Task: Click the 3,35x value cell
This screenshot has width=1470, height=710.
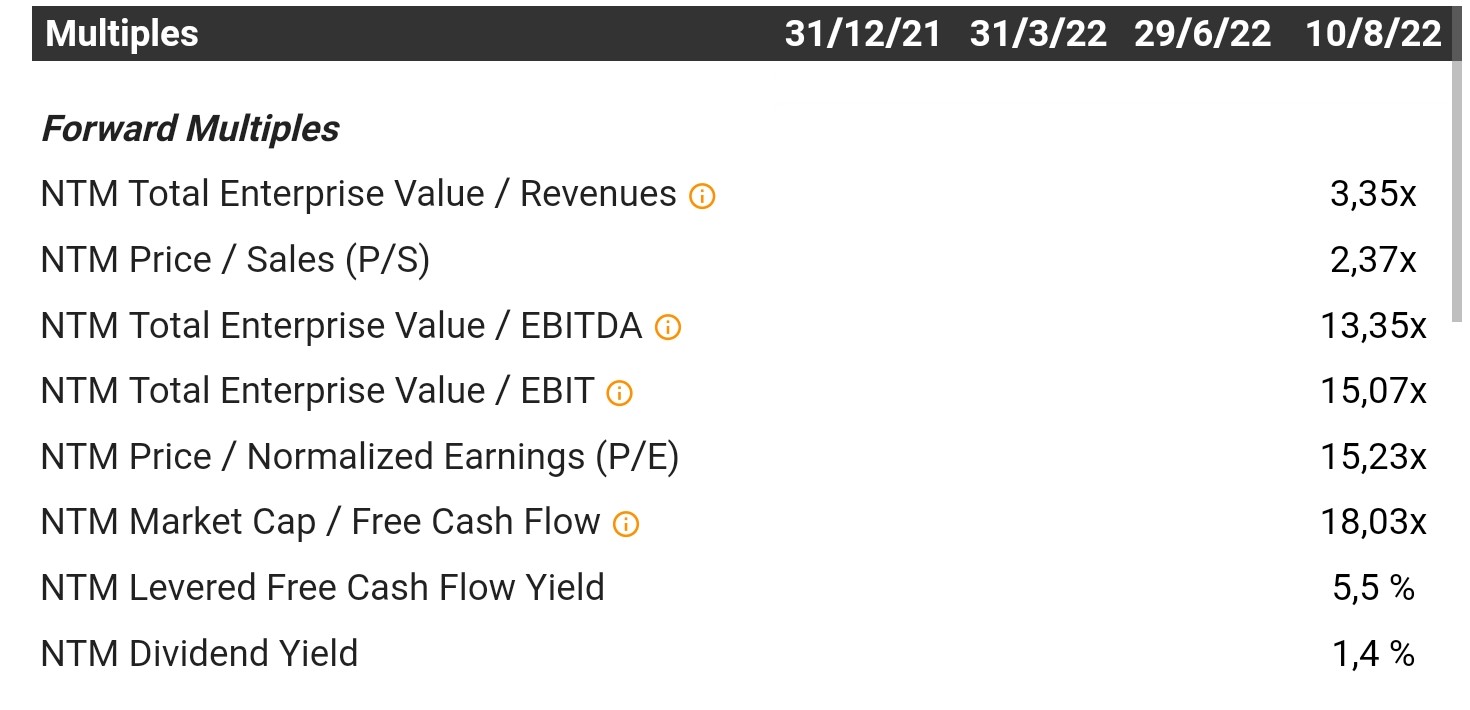Action: click(1373, 194)
